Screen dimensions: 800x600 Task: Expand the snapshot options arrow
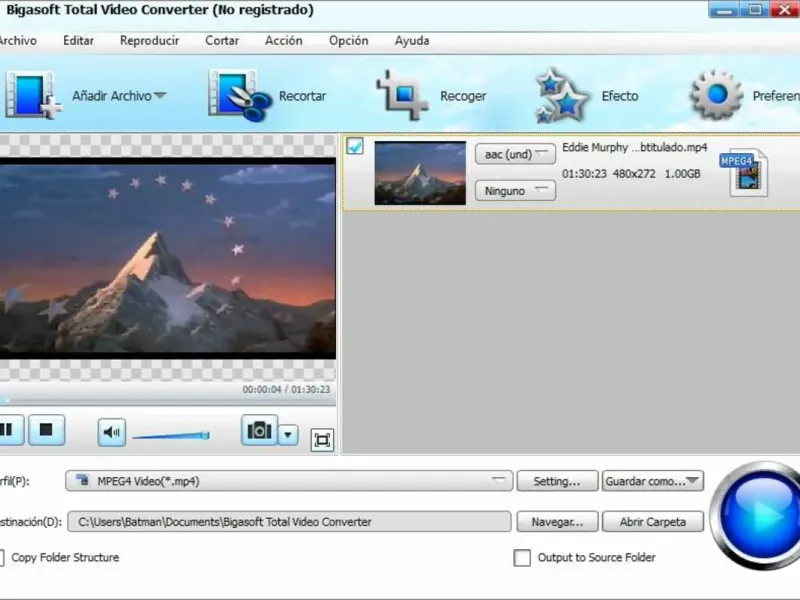(x=288, y=435)
